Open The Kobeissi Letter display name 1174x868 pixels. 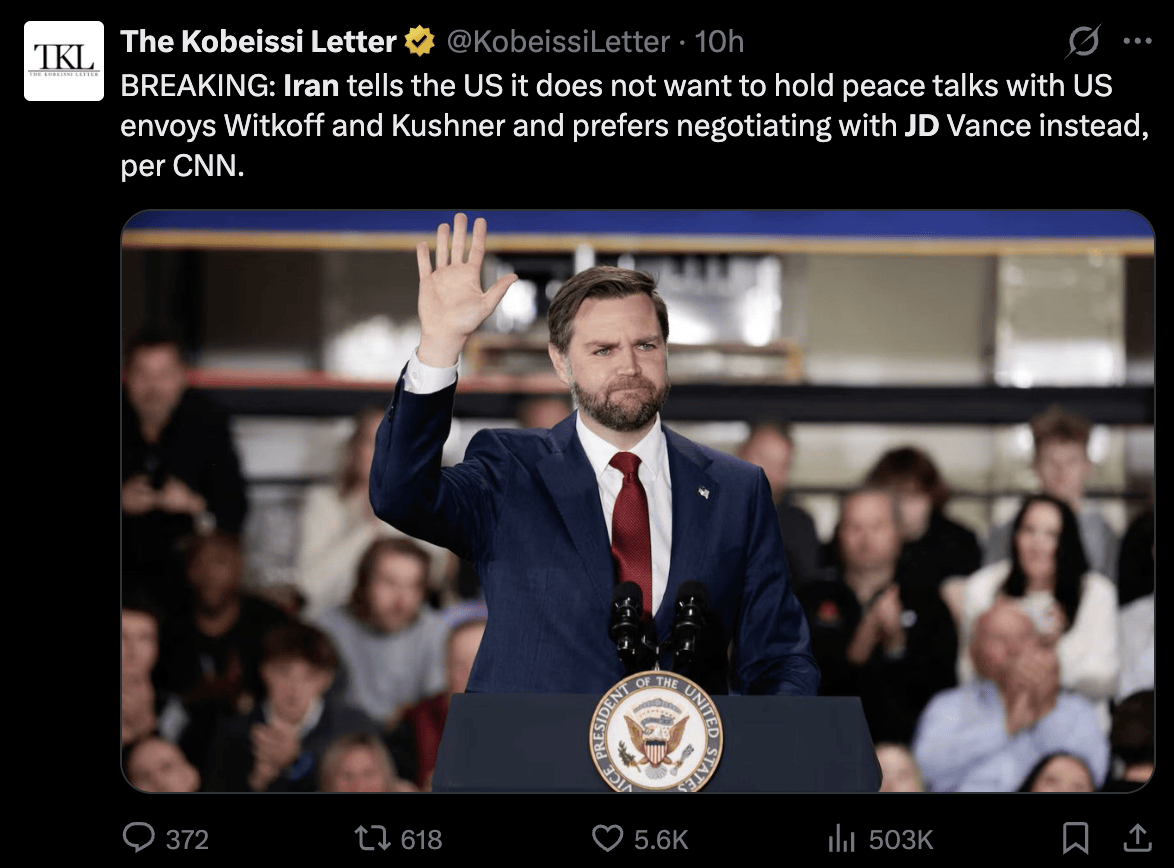(x=258, y=42)
